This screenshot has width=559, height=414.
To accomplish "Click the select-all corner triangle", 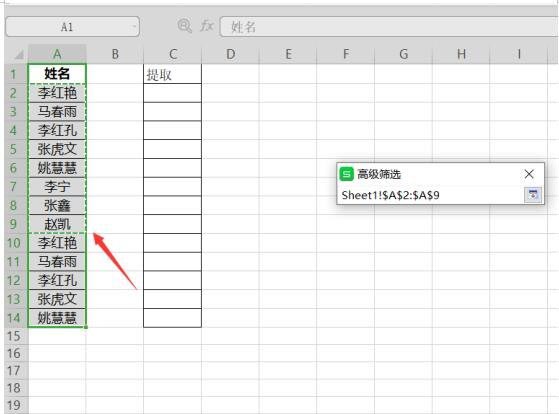I will click(x=18, y=54).
